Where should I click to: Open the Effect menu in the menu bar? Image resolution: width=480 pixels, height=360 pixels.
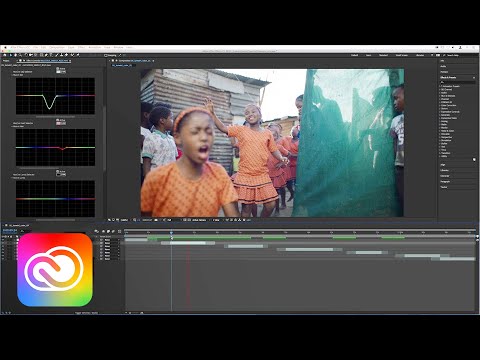pos(81,47)
